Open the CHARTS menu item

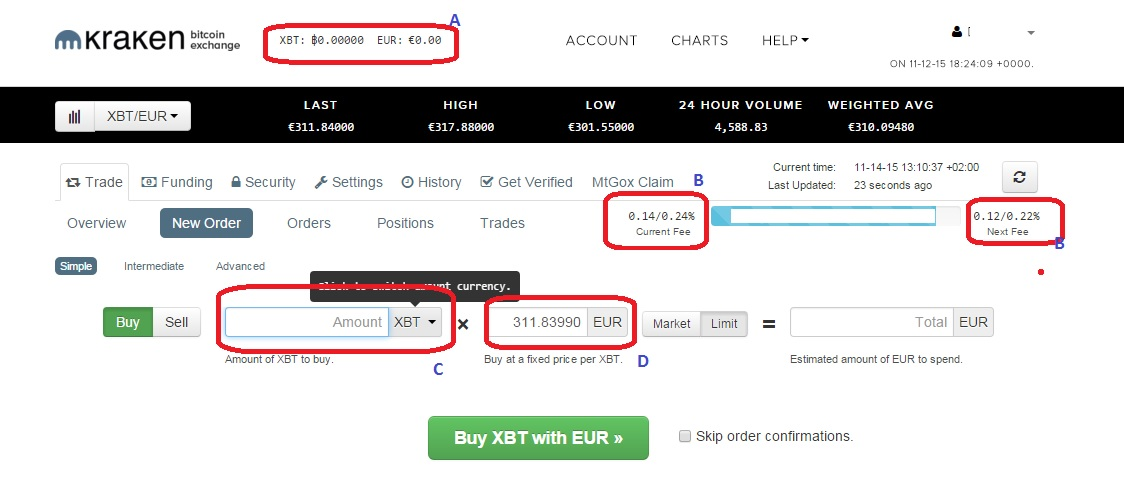(x=700, y=41)
